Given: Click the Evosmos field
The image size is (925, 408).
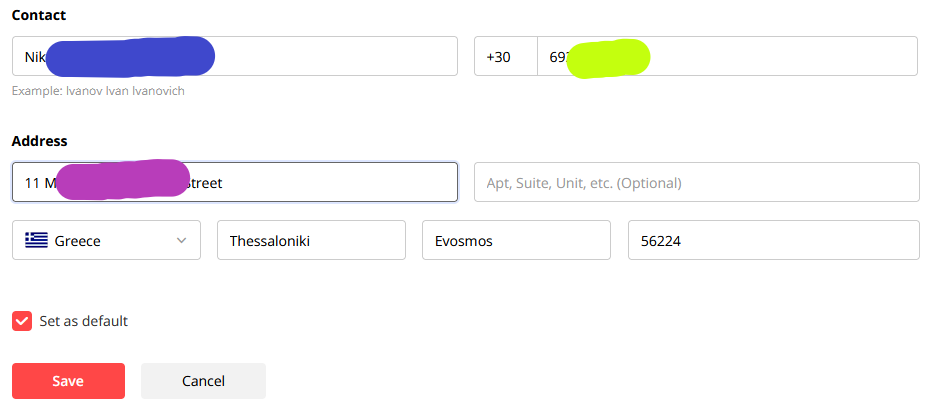Looking at the screenshot, I should pyautogui.click(x=516, y=240).
